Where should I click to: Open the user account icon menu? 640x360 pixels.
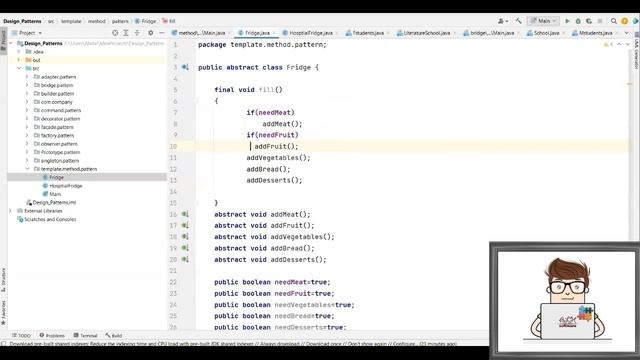(502, 21)
